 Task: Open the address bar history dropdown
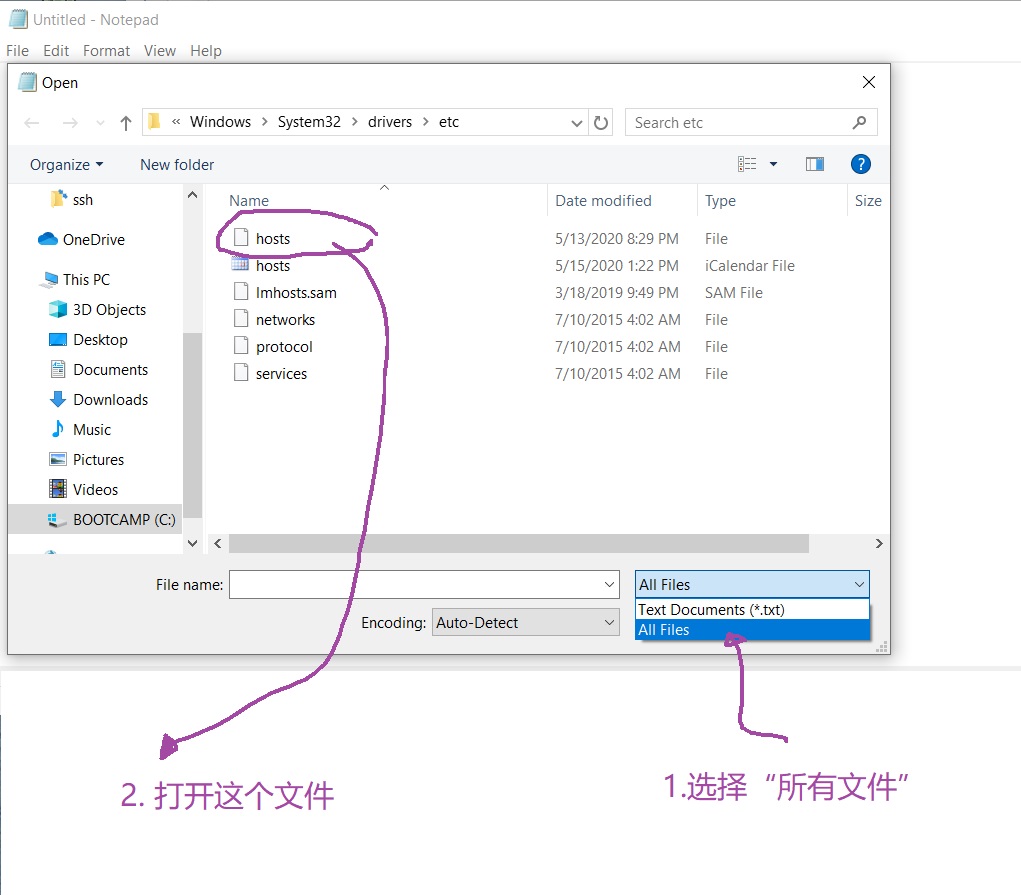click(x=577, y=123)
